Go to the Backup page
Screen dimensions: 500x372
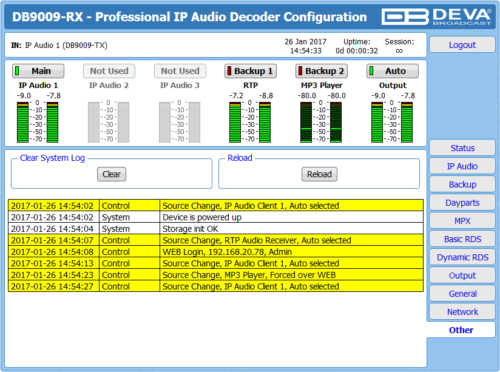pos(462,184)
